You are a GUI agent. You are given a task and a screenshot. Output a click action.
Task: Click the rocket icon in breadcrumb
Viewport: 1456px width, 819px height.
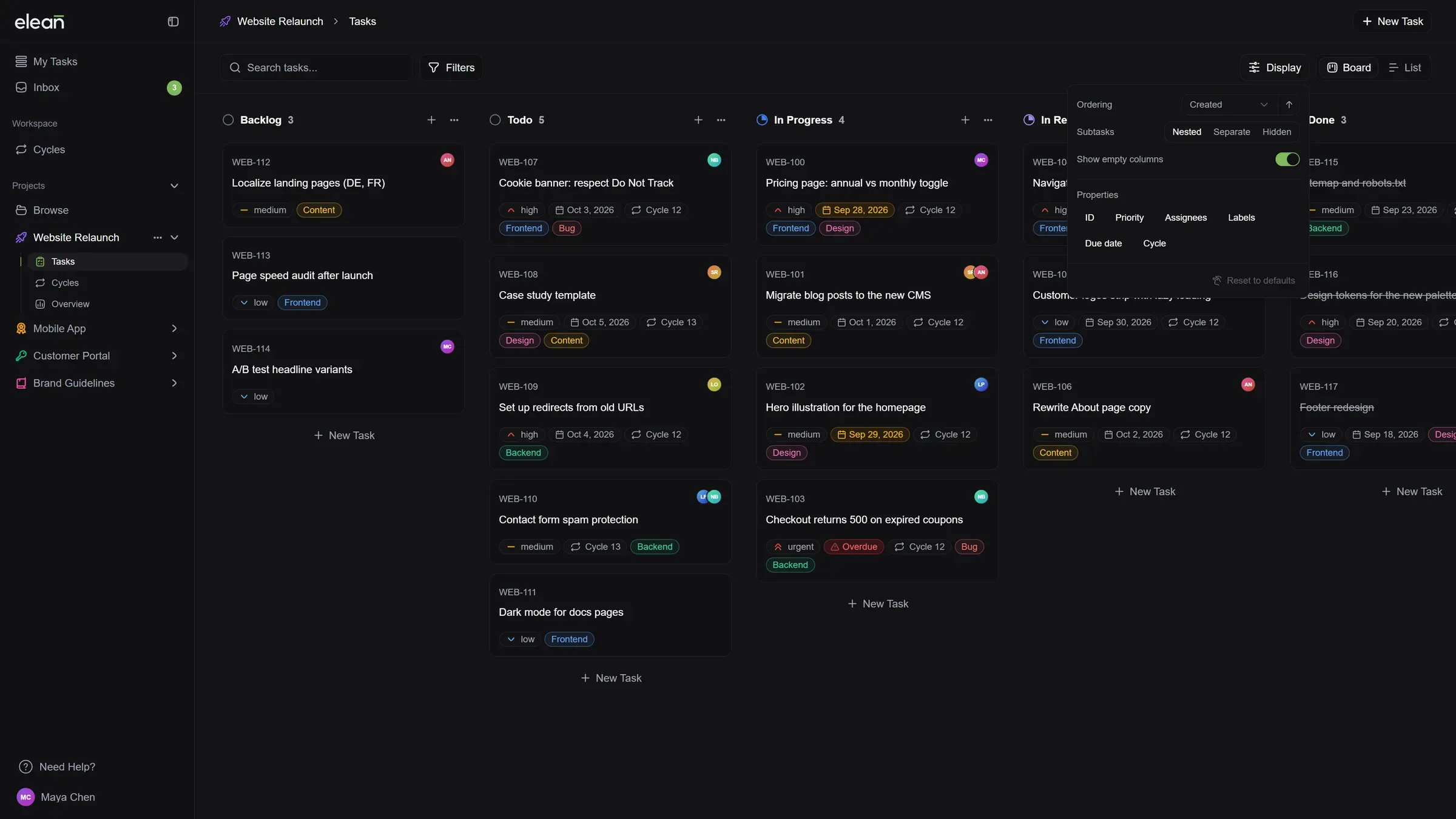(225, 21)
